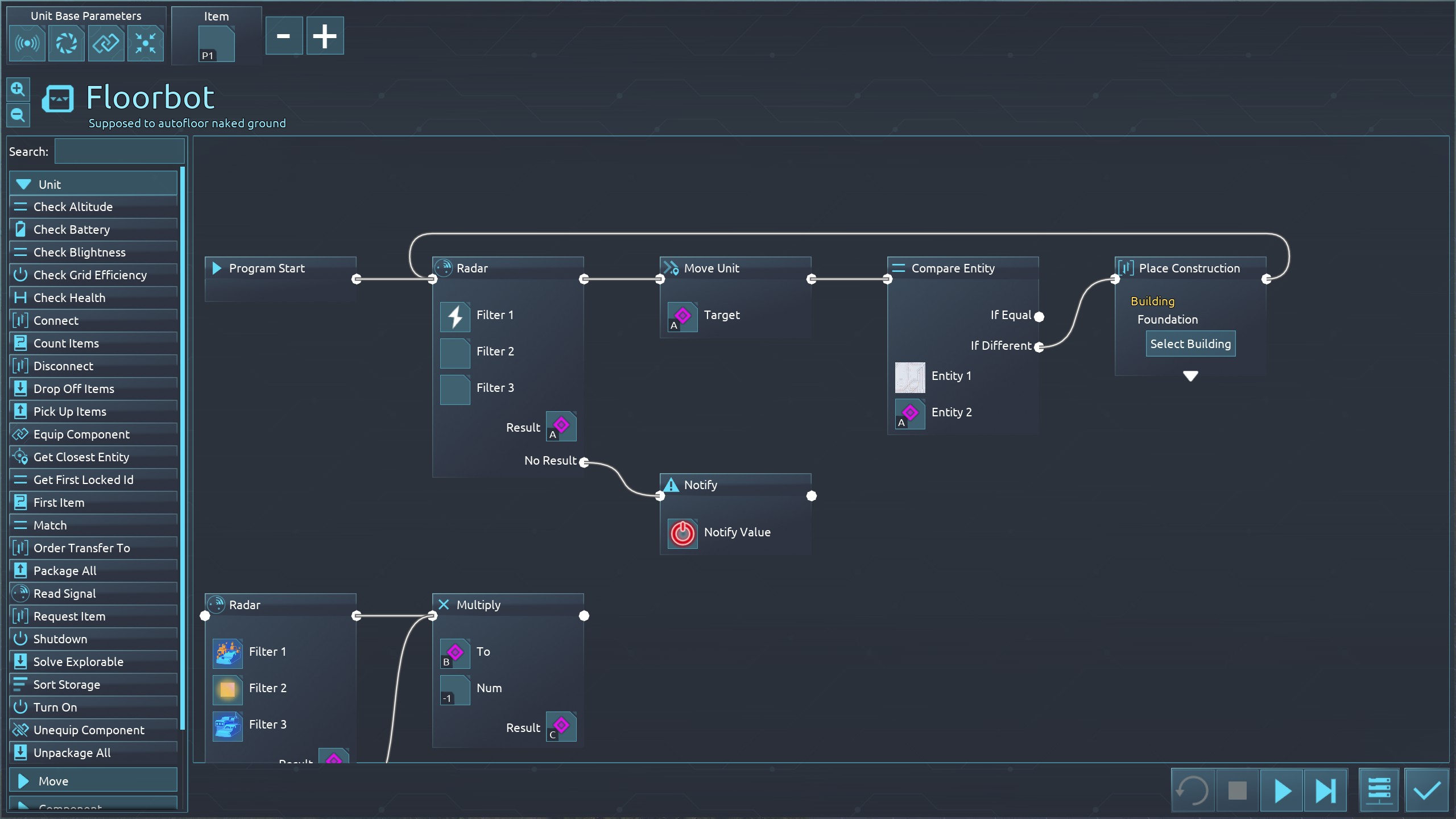Click the Floorbot behavior icon beside title
The image size is (1456, 819).
(x=58, y=99)
